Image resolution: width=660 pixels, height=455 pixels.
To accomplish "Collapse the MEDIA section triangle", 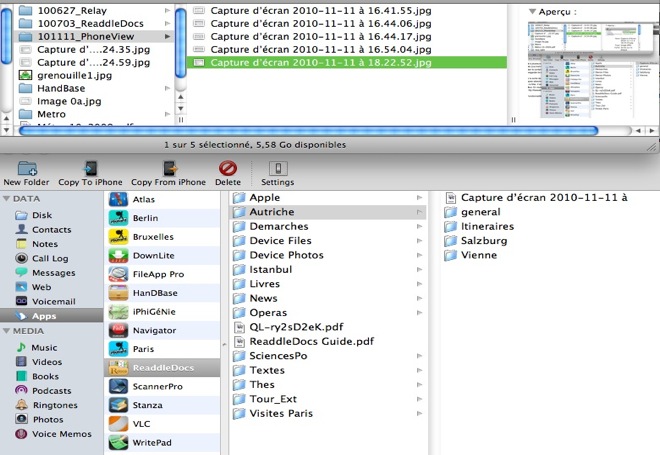I will click(x=6, y=331).
